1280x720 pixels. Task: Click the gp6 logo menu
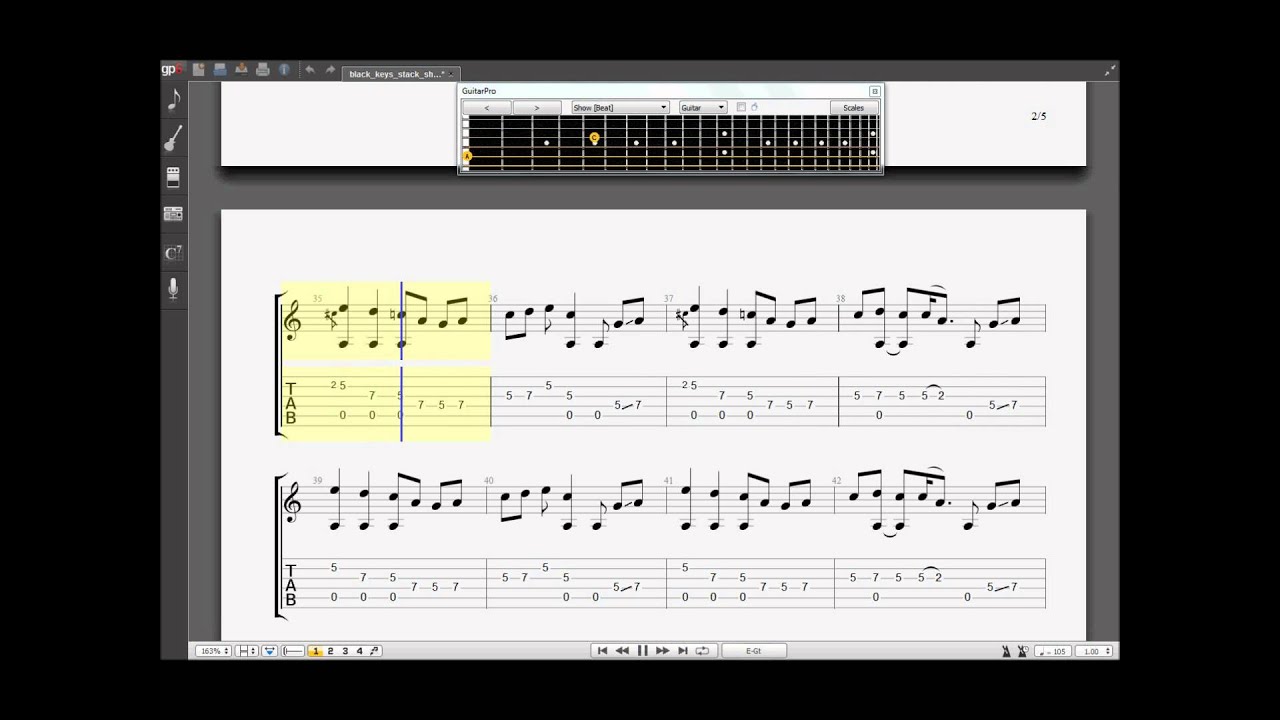[172, 70]
